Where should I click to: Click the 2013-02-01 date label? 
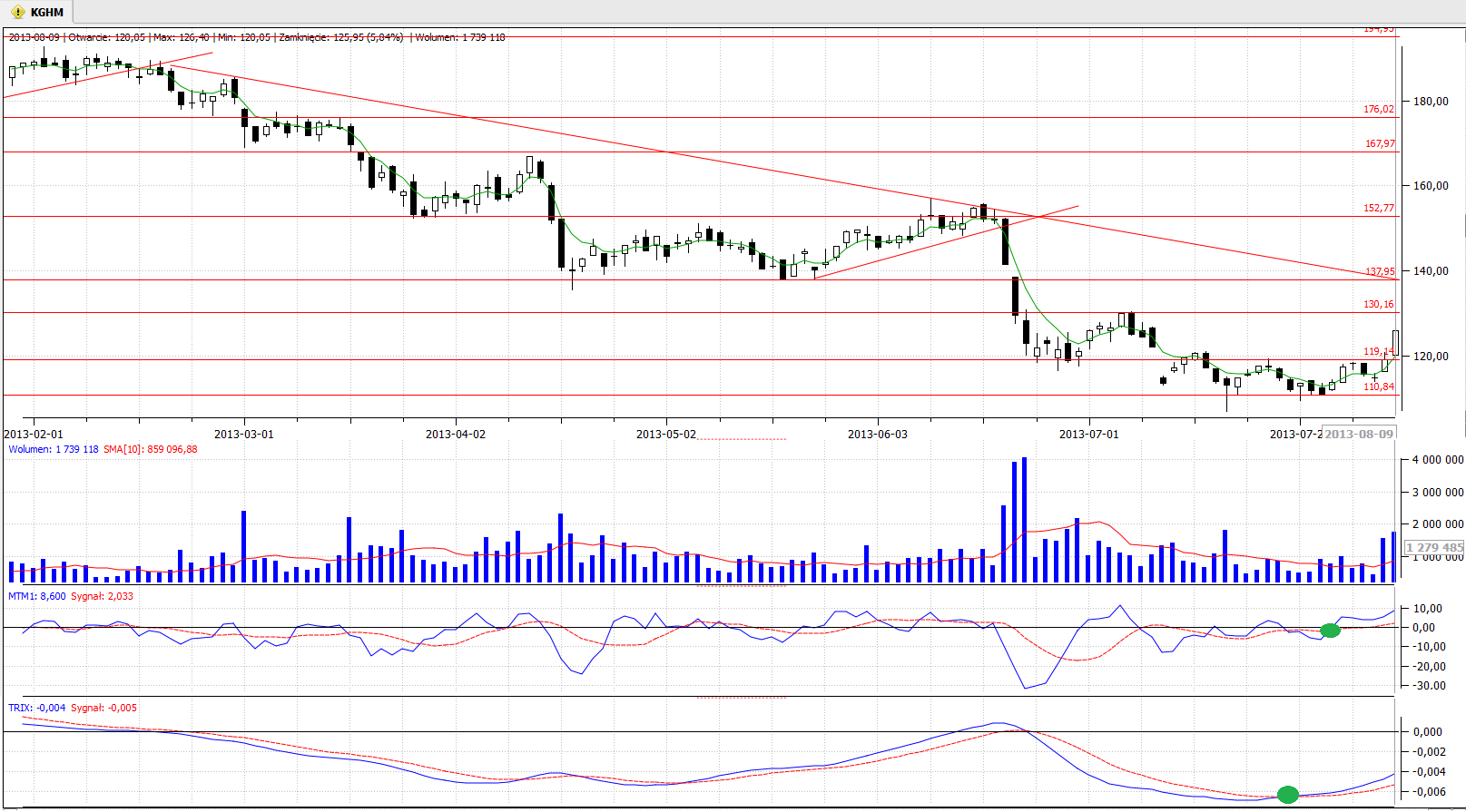tap(34, 435)
